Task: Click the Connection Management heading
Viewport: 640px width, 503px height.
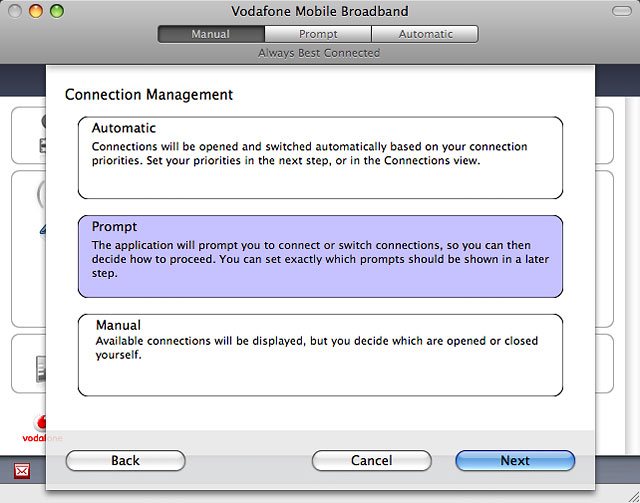Action: pyautogui.click(x=149, y=95)
